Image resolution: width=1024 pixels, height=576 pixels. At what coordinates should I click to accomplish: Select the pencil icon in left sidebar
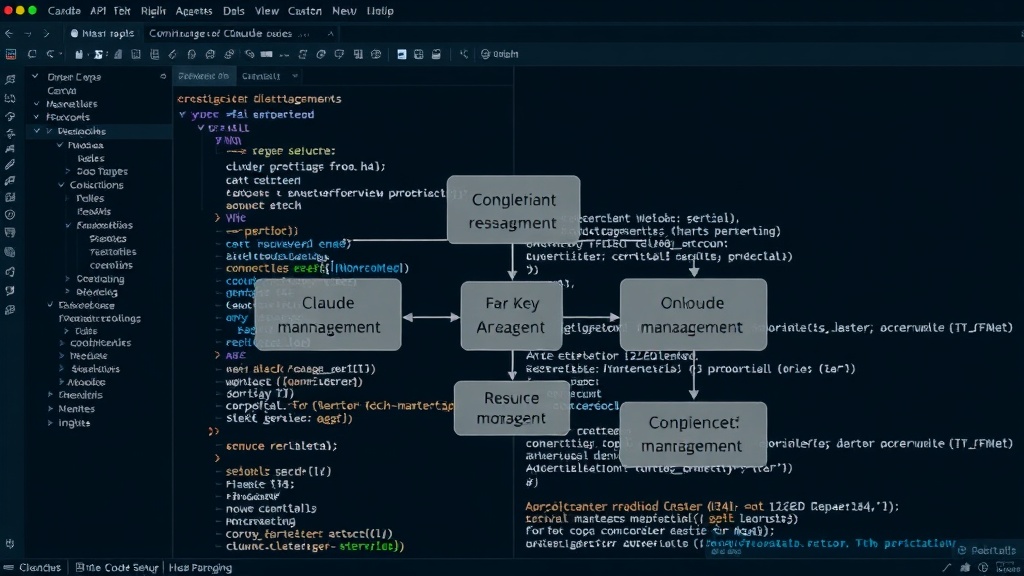pyautogui.click(x=10, y=165)
